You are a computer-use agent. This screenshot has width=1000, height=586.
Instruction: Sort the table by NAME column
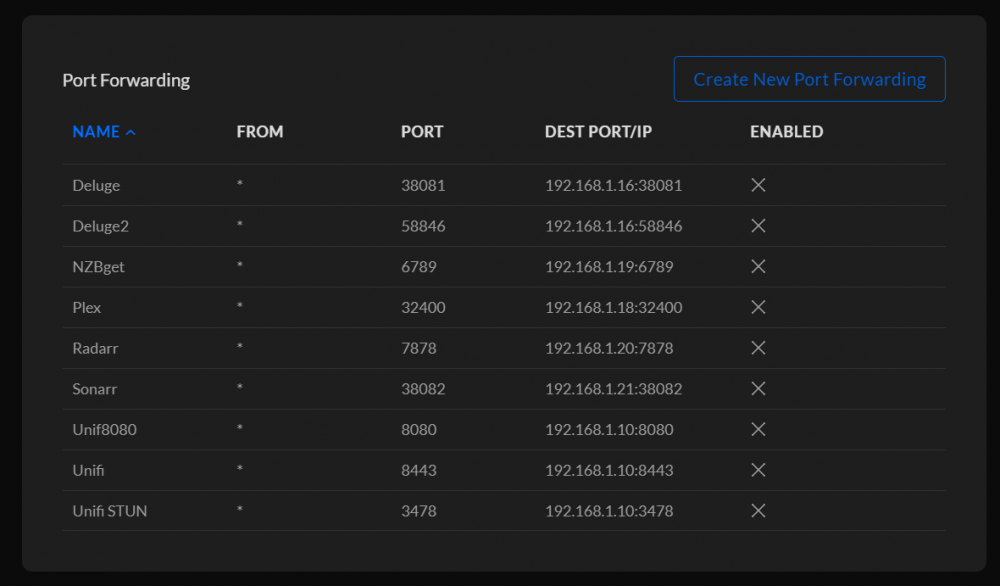[x=96, y=131]
